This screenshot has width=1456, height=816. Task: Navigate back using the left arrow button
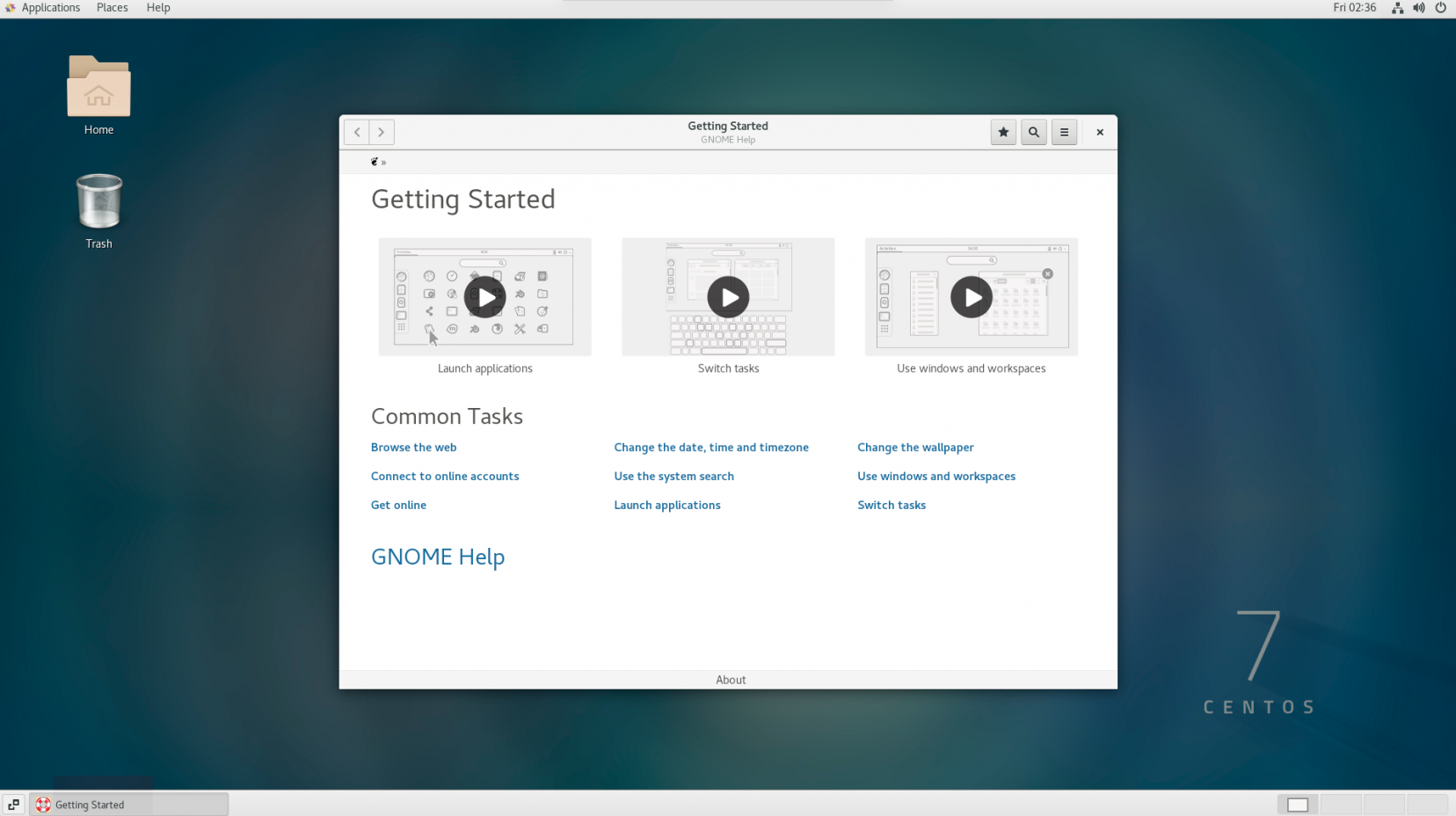(356, 132)
